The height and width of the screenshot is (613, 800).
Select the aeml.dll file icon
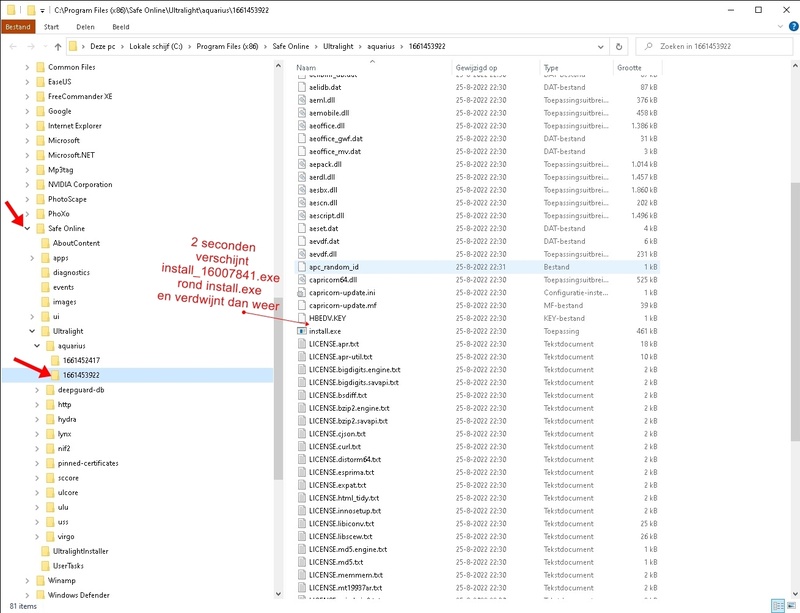tap(302, 100)
